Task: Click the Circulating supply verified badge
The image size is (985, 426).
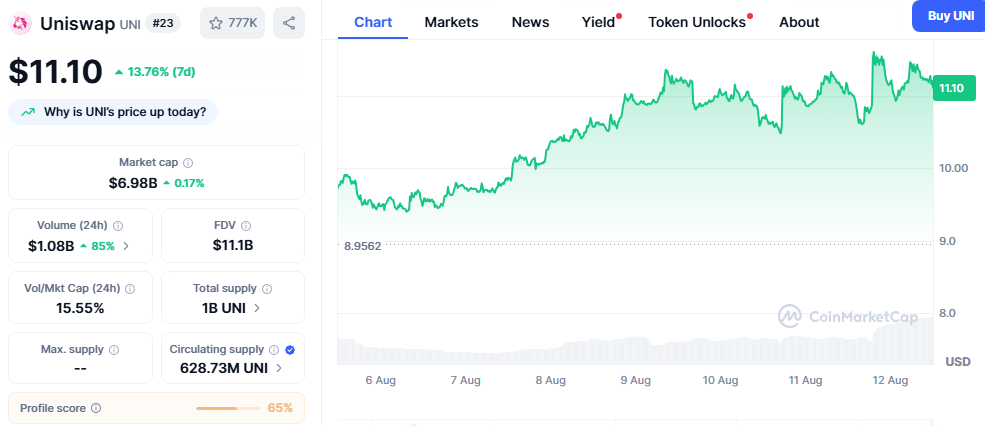Action: click(x=290, y=350)
